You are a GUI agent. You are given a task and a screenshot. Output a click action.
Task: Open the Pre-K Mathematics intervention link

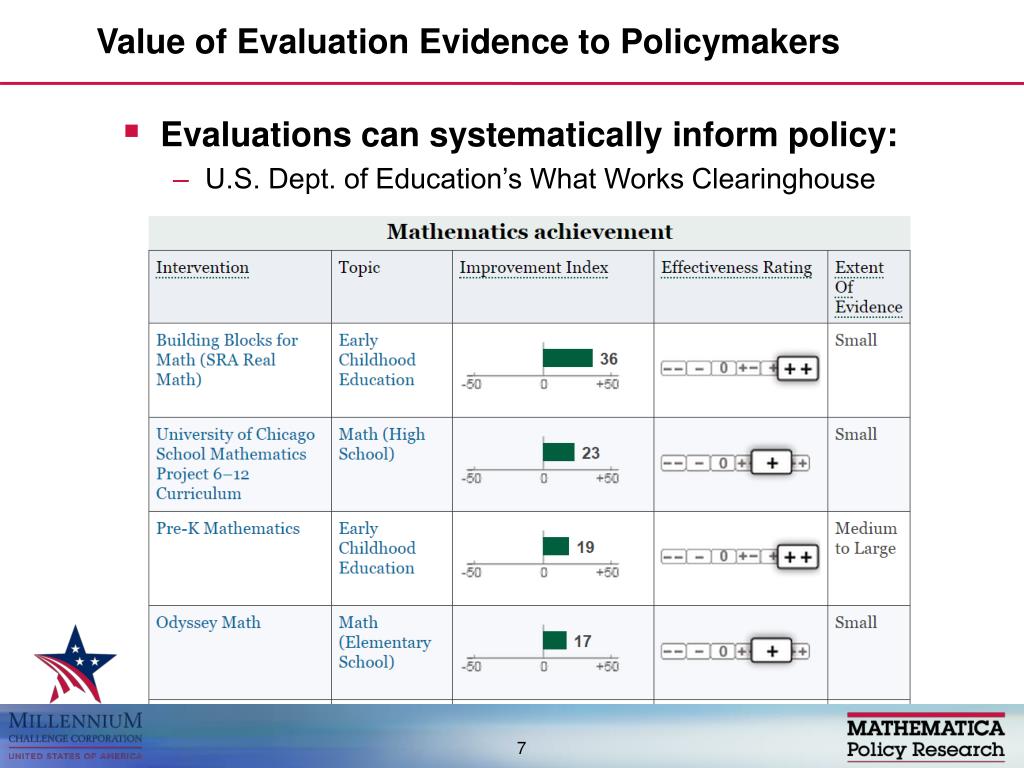pyautogui.click(x=228, y=528)
